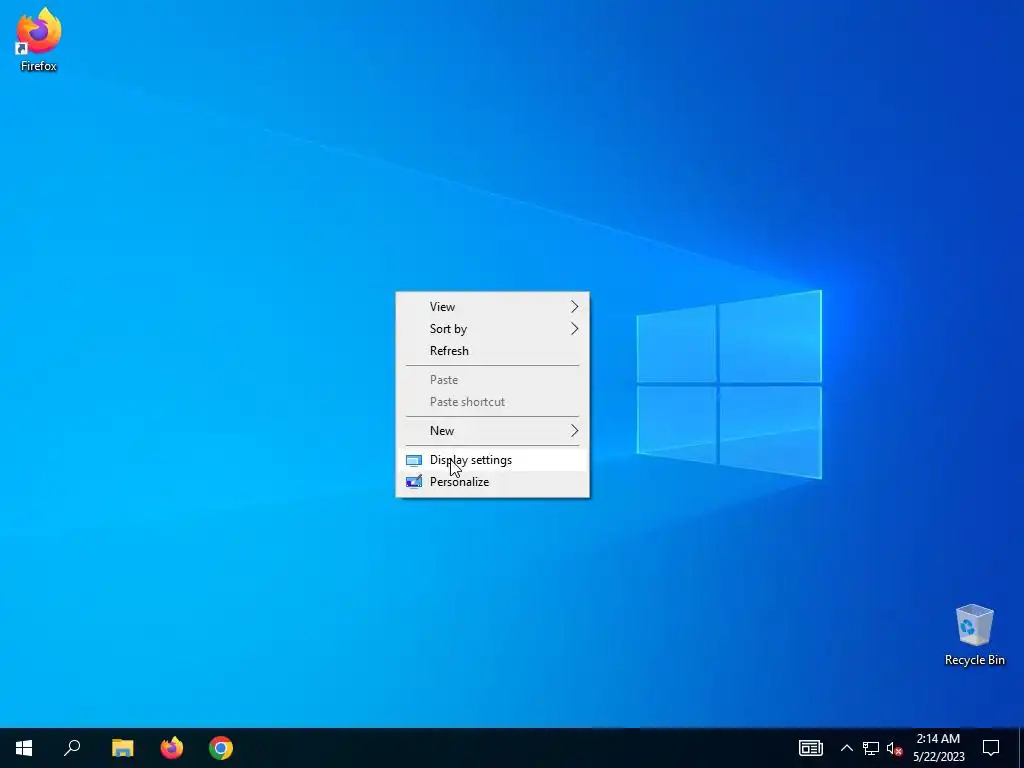The height and width of the screenshot is (768, 1024).
Task: Choose Display settings from context menu
Action: (x=492, y=460)
